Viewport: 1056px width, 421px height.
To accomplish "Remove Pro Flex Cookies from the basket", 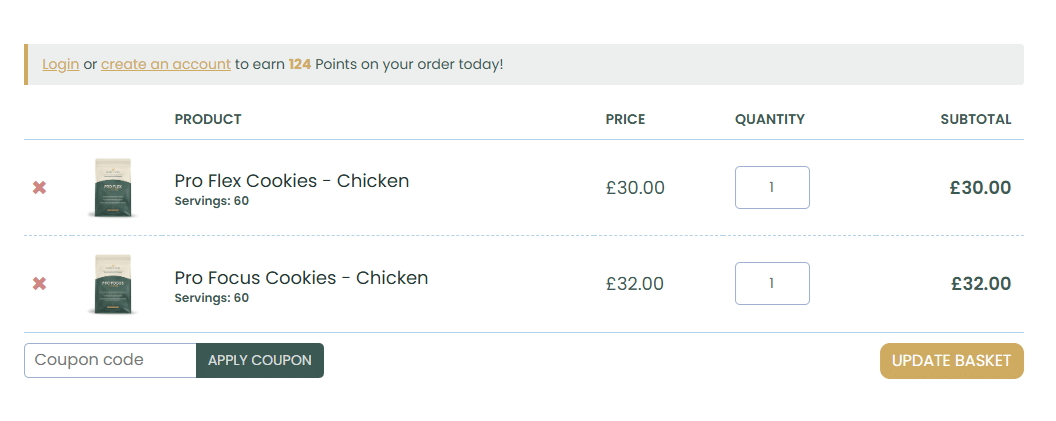I will 39,187.
